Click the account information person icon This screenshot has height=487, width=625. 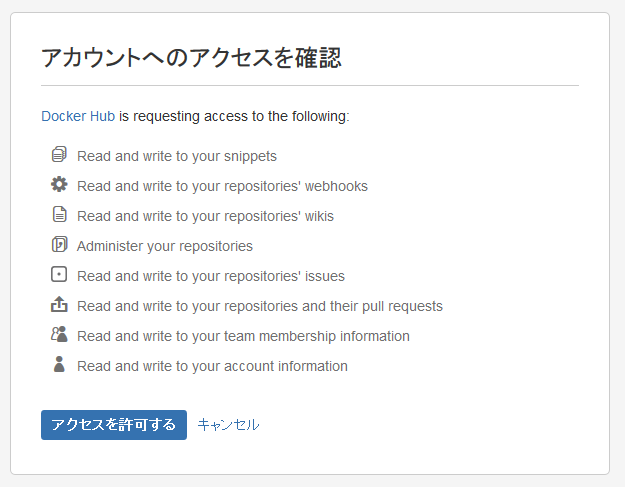pyautogui.click(x=59, y=364)
